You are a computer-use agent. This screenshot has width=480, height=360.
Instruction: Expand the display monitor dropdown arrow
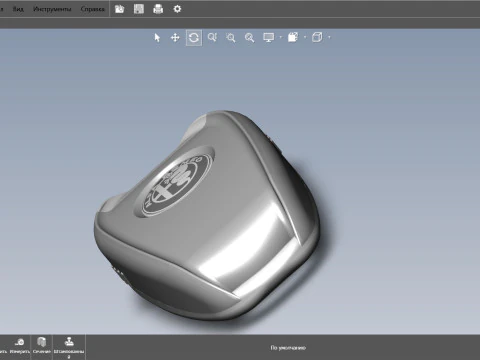280,37
